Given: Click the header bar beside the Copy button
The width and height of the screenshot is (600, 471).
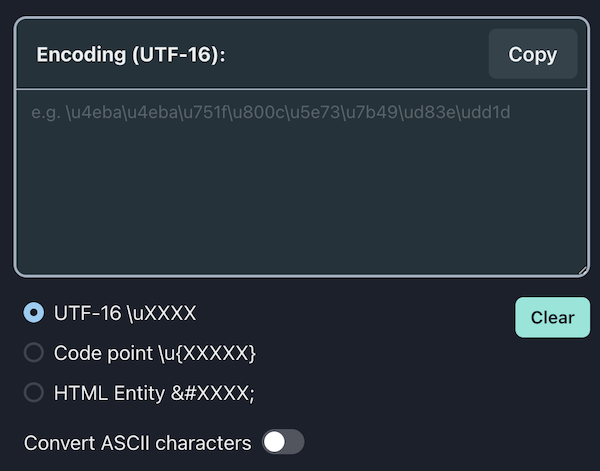Looking at the screenshot, I should coord(356,54).
